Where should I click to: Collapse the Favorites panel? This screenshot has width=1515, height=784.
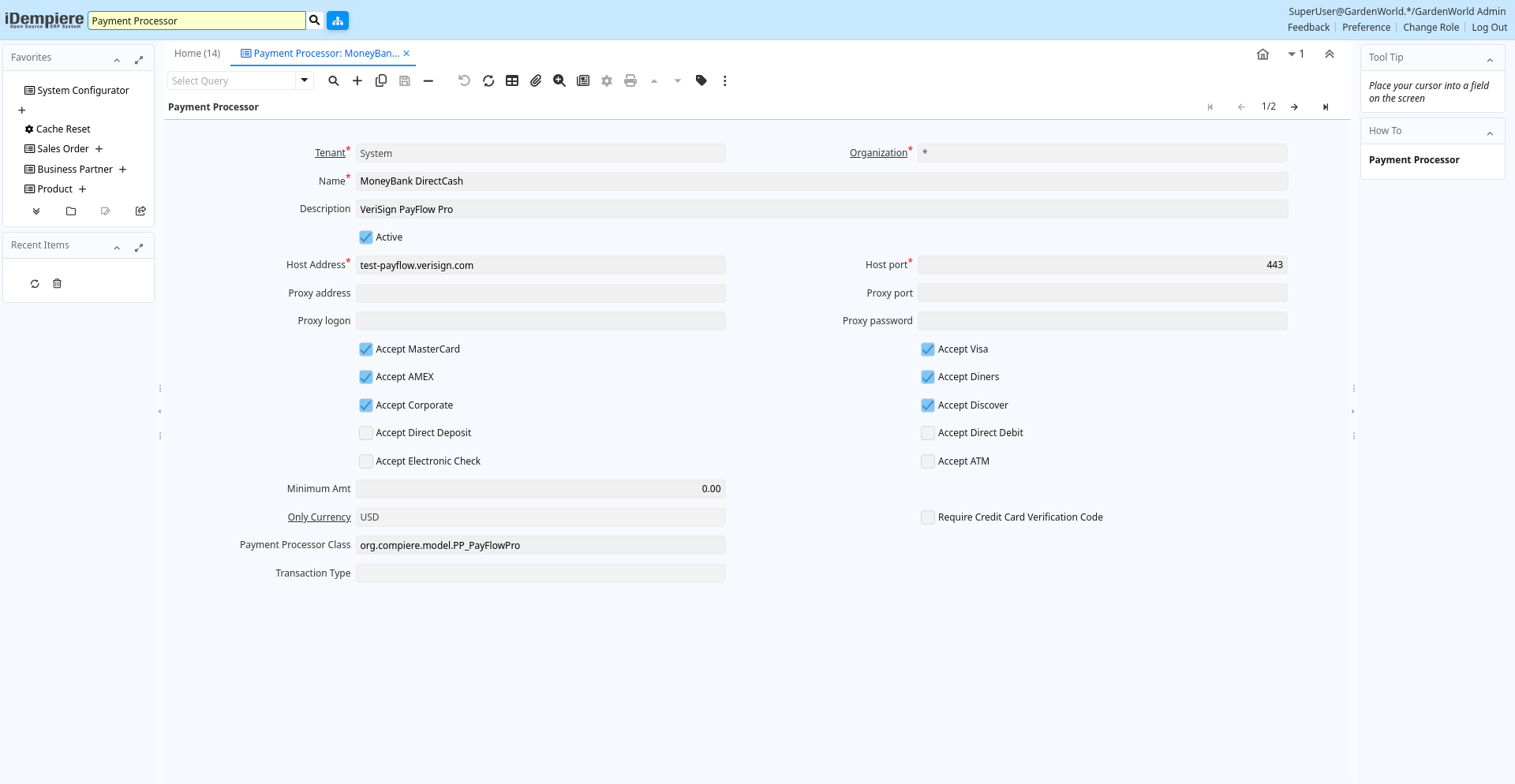pos(117,59)
